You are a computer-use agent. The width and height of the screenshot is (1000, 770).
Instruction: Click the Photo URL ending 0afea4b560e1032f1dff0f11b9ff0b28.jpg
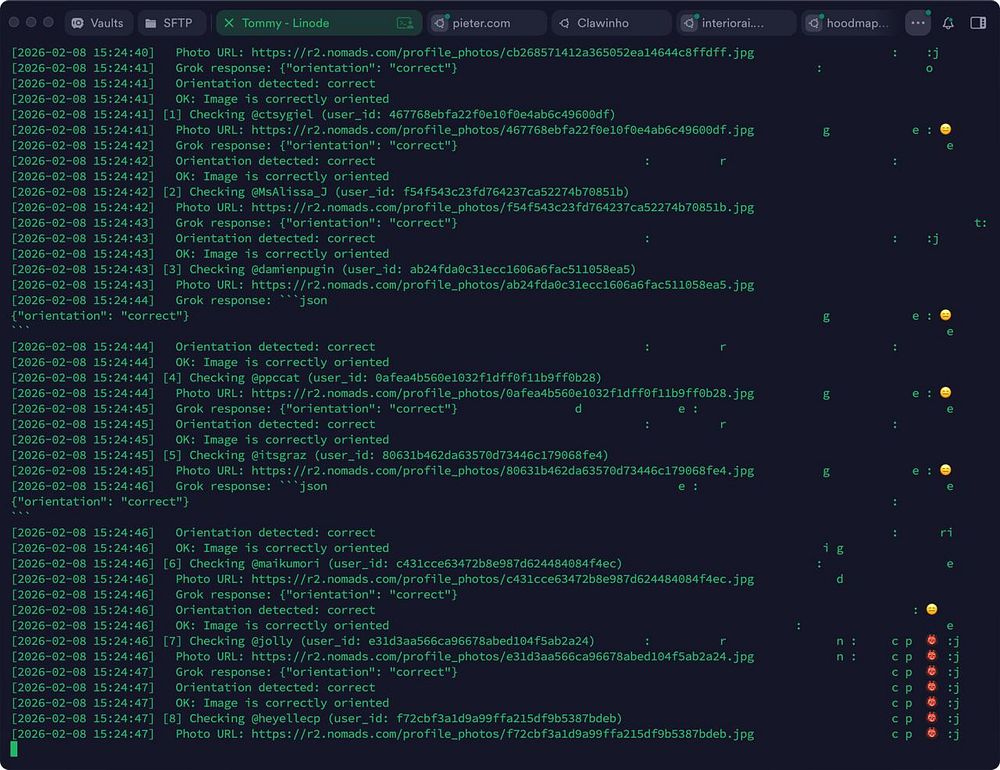point(503,393)
